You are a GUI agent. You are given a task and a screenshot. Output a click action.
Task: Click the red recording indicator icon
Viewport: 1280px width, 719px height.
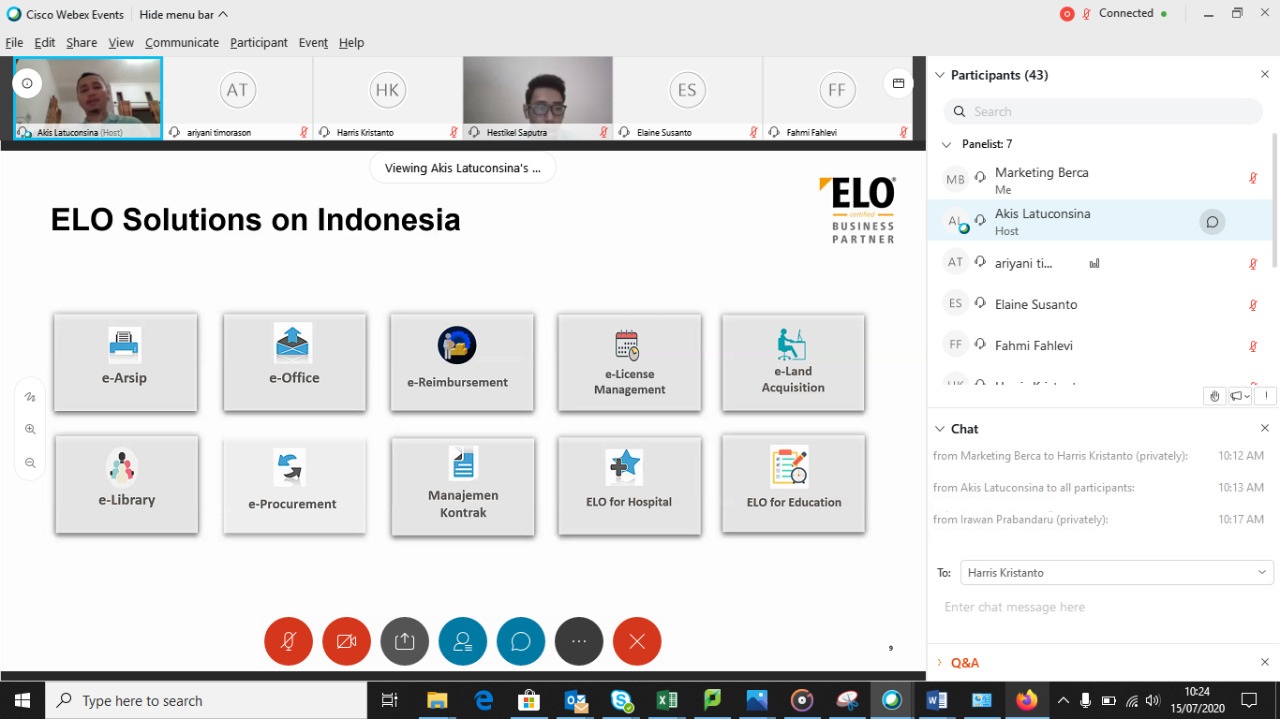(x=1067, y=14)
